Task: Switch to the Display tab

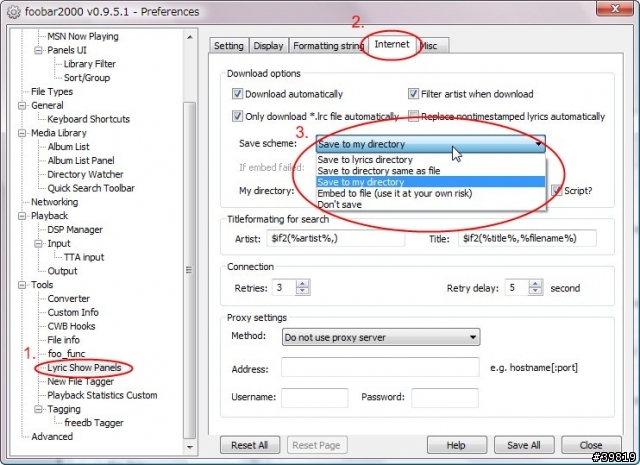Action: (268, 46)
